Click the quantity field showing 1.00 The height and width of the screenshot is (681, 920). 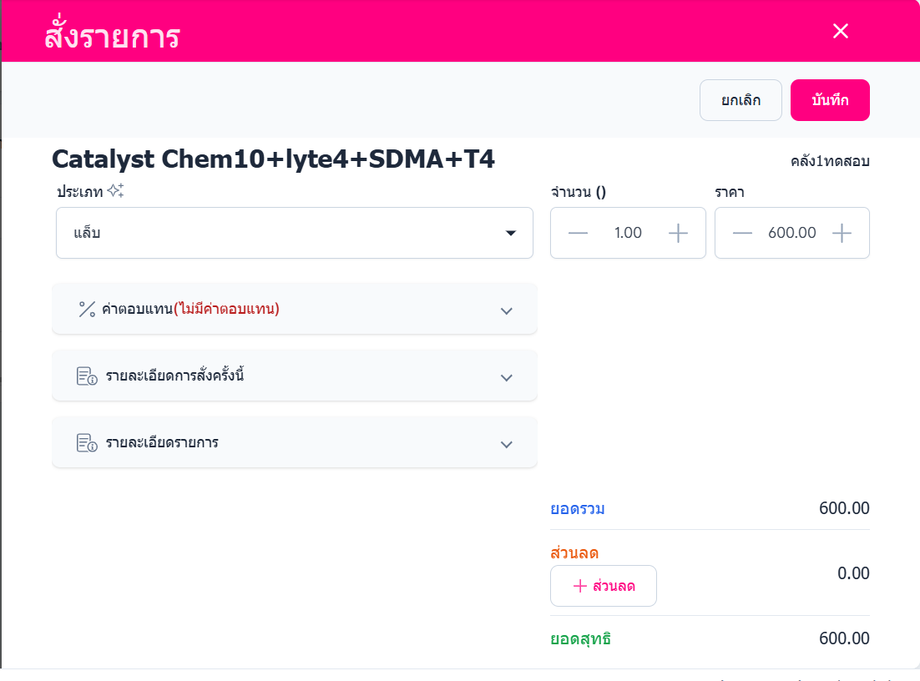628,233
